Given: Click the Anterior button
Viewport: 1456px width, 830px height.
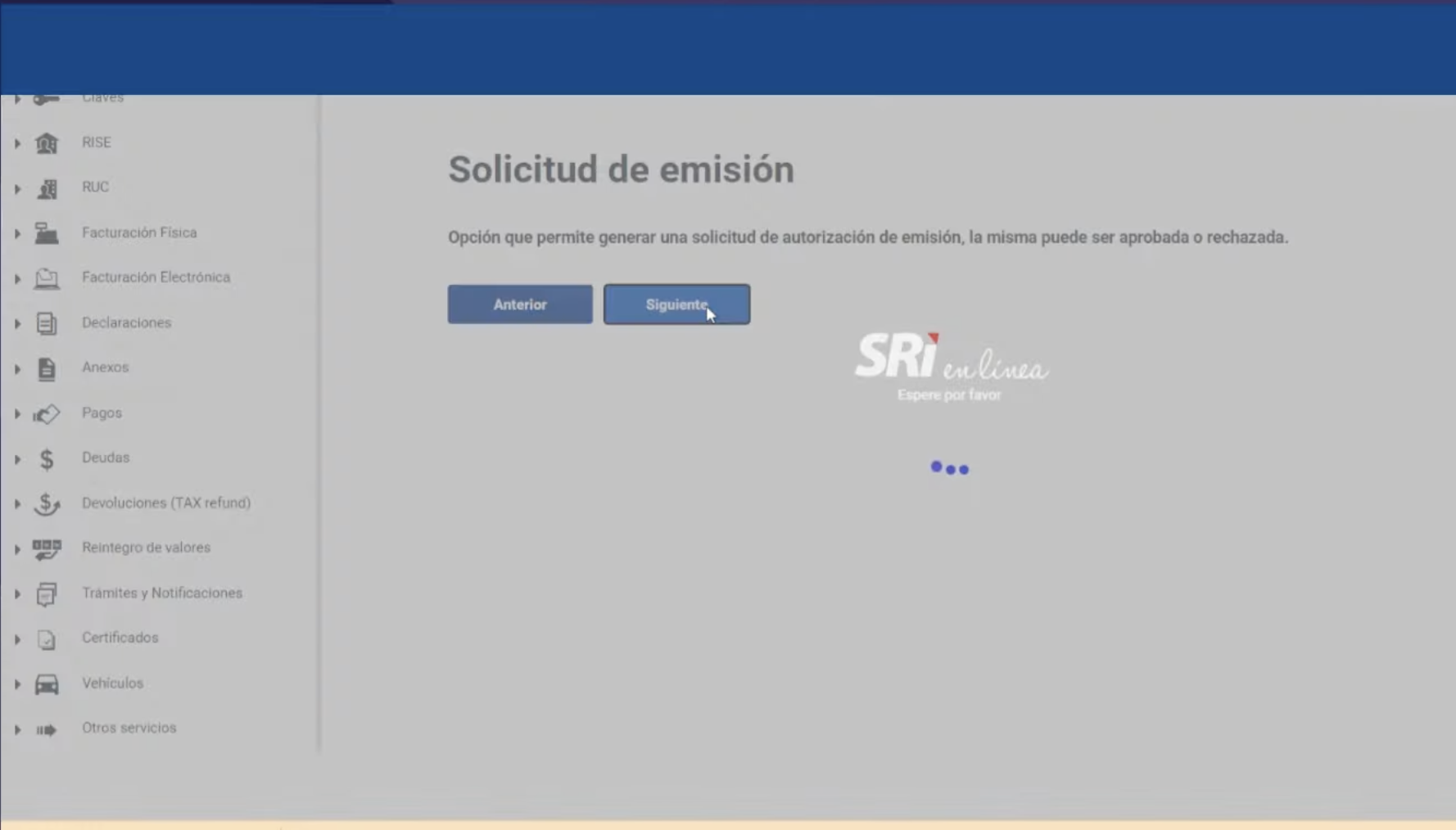Looking at the screenshot, I should 519,304.
